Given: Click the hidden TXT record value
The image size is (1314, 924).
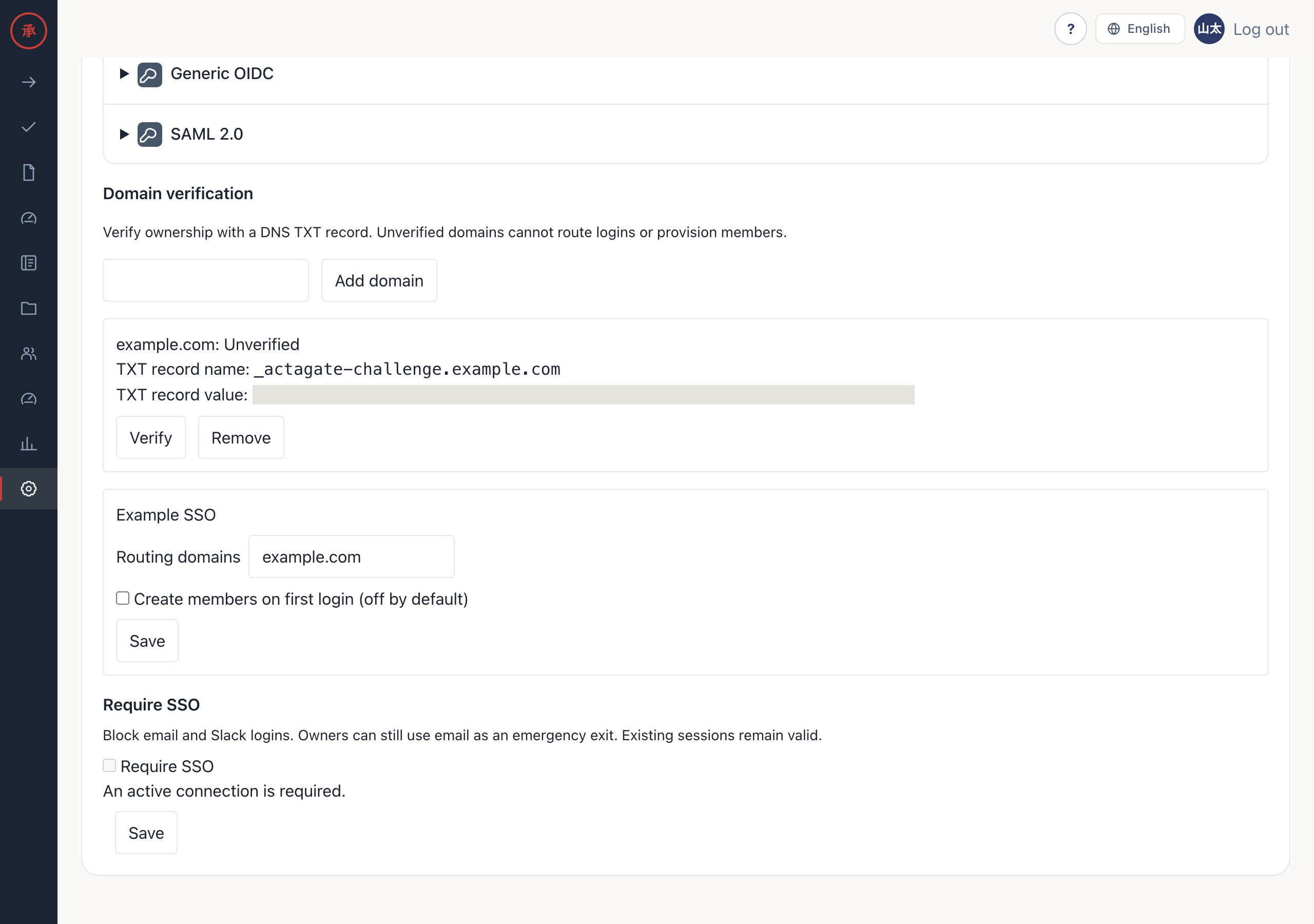Looking at the screenshot, I should tap(583, 394).
